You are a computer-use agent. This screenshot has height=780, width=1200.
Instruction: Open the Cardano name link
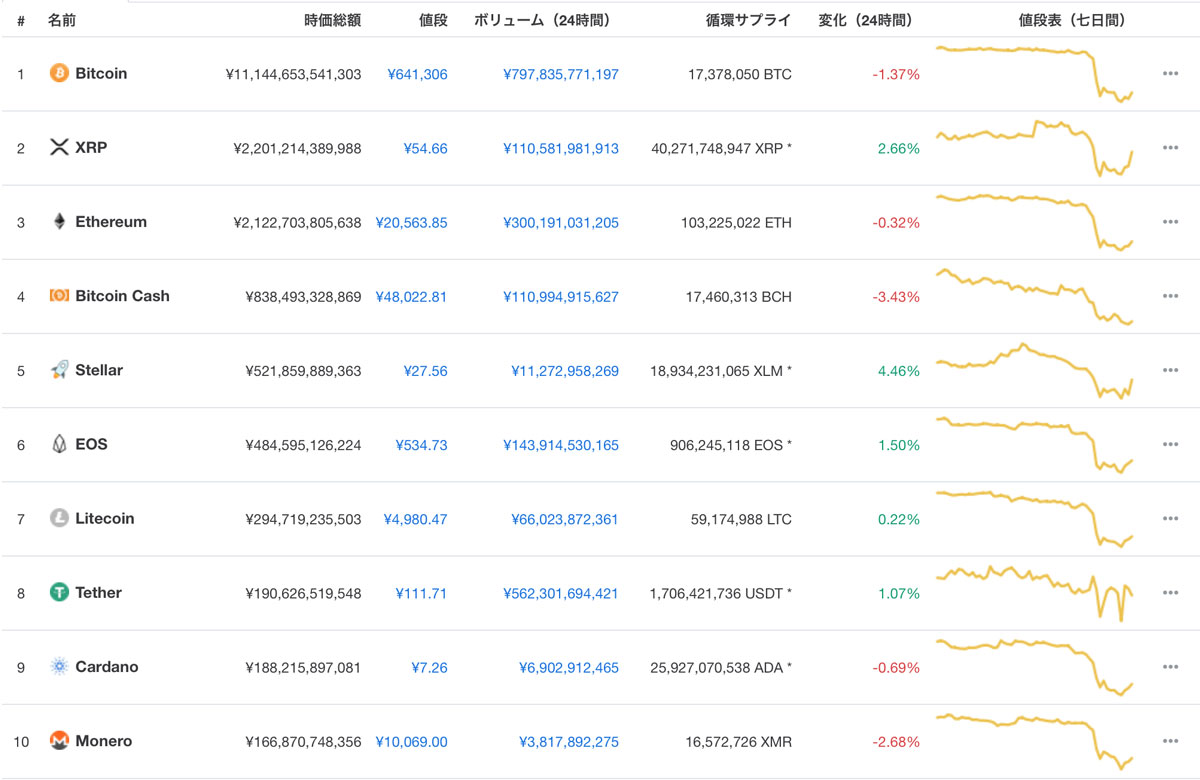(x=107, y=666)
